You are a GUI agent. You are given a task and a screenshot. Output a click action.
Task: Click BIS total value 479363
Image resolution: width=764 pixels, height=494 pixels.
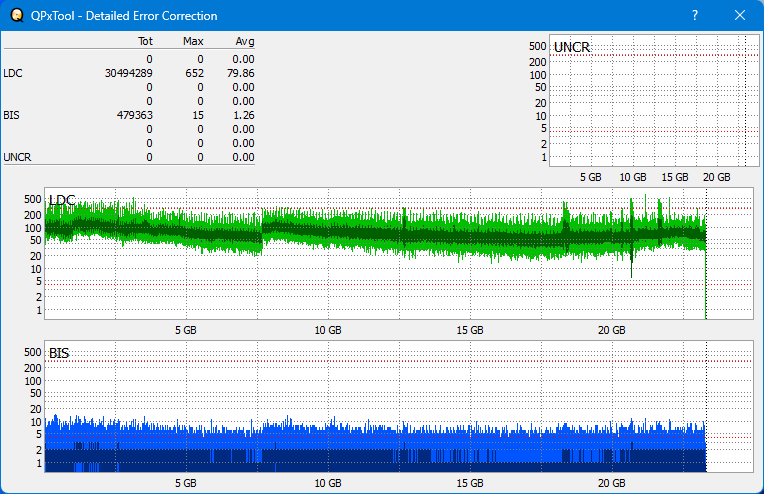click(x=134, y=115)
